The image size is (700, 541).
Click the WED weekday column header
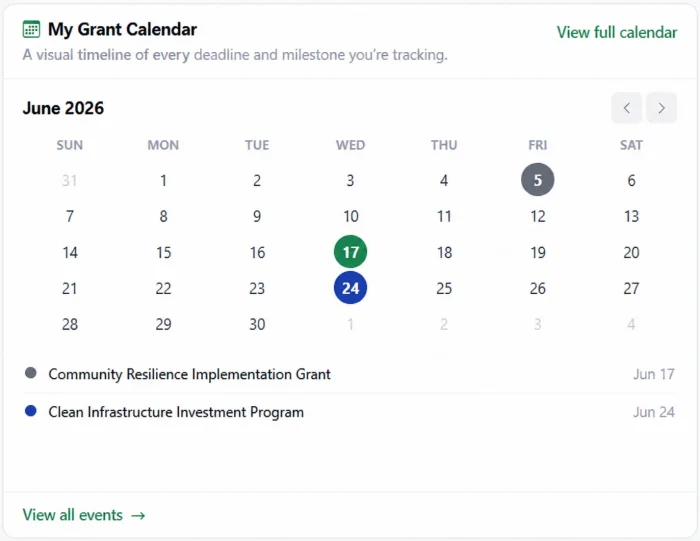pos(350,145)
